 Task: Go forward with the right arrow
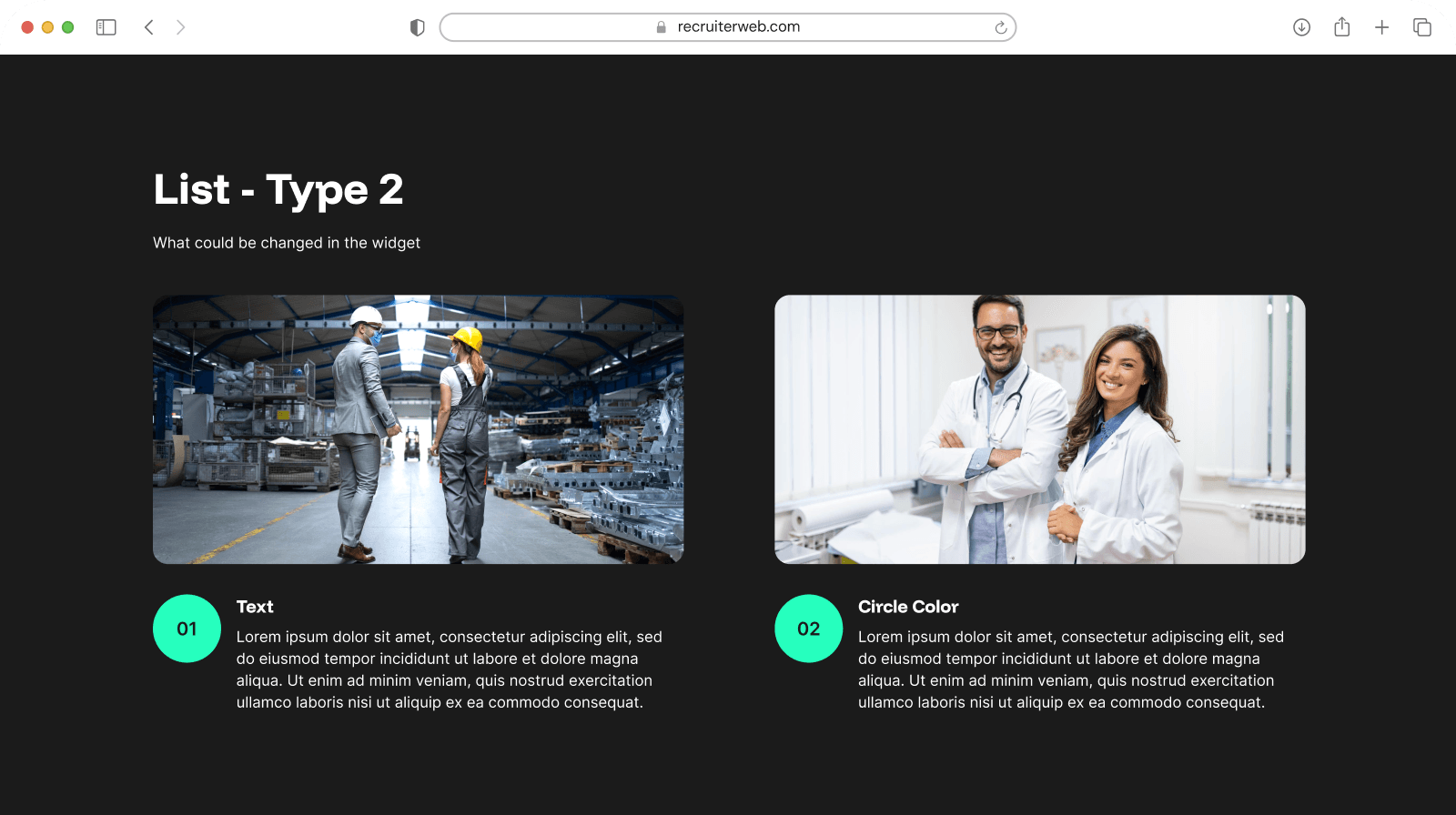coord(180,27)
